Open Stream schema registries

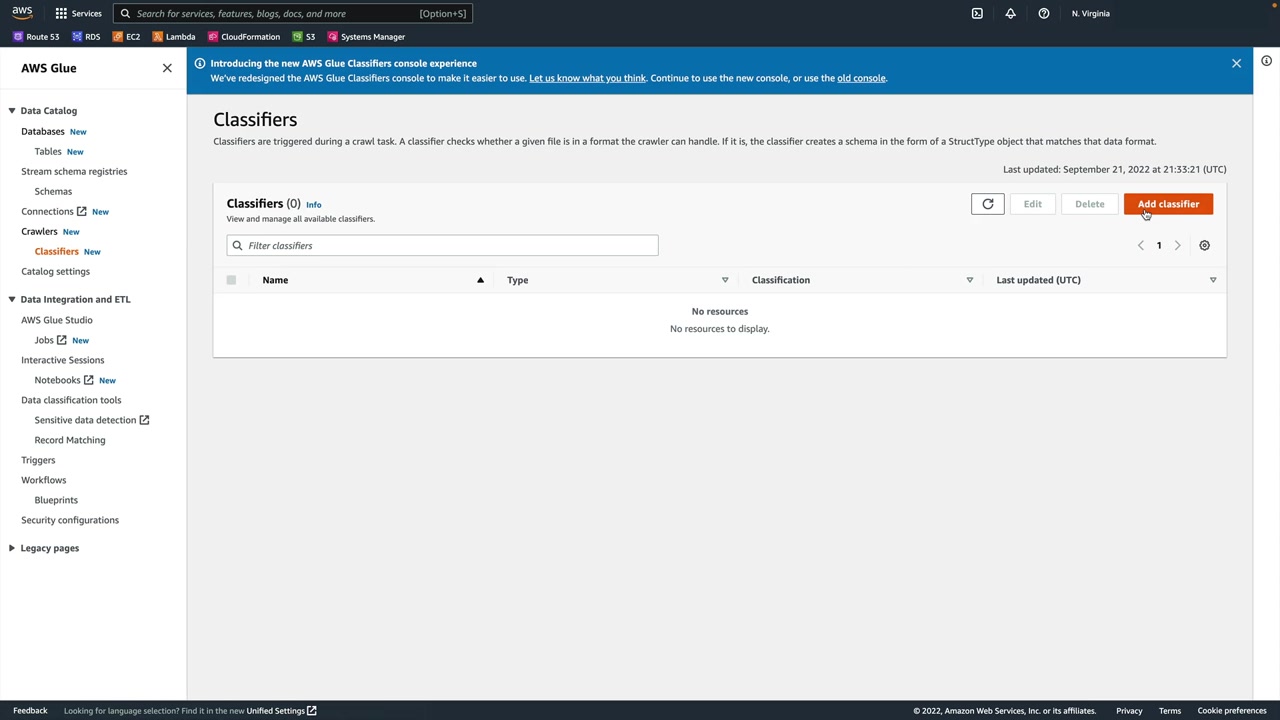[74, 171]
